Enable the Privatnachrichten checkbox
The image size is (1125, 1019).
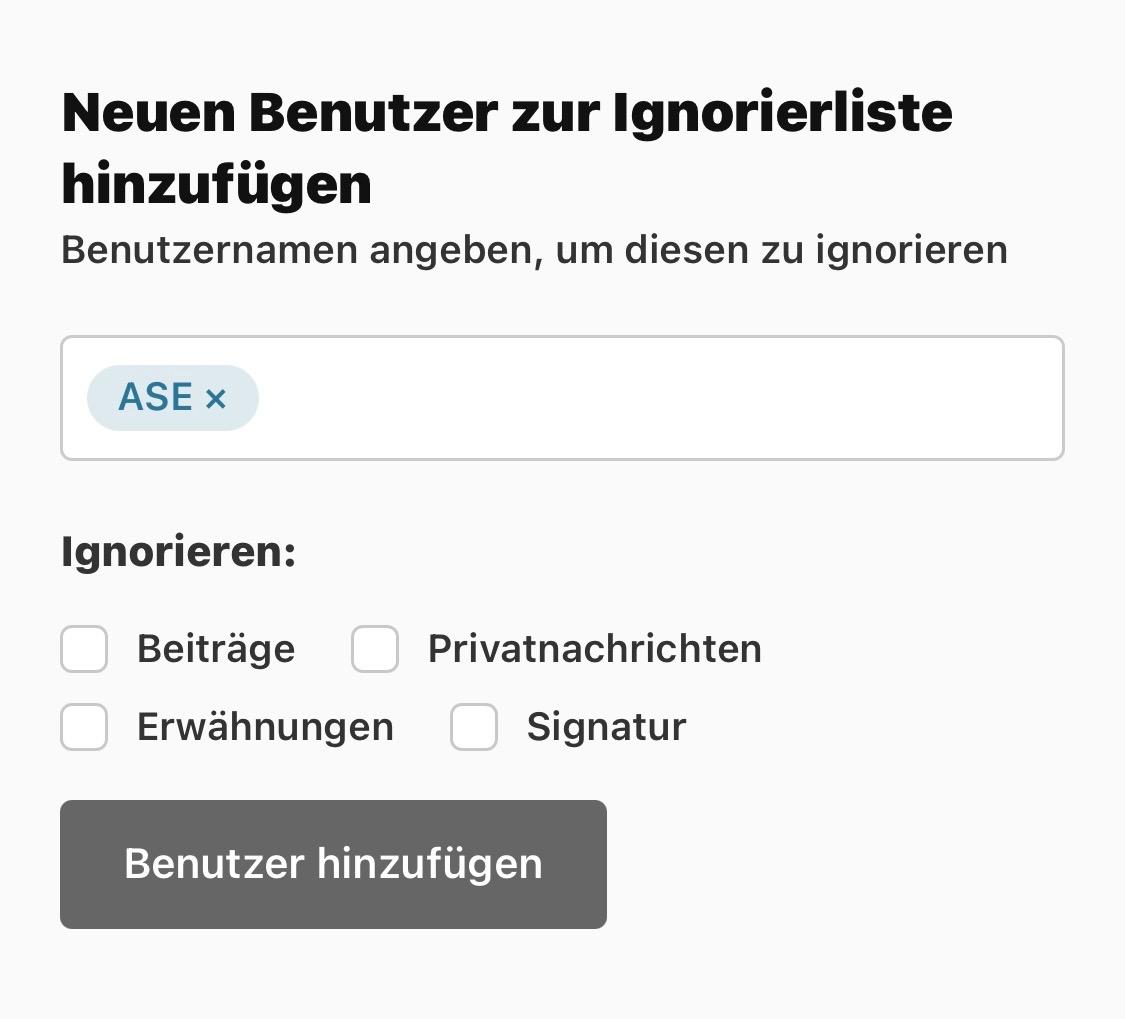click(375, 649)
